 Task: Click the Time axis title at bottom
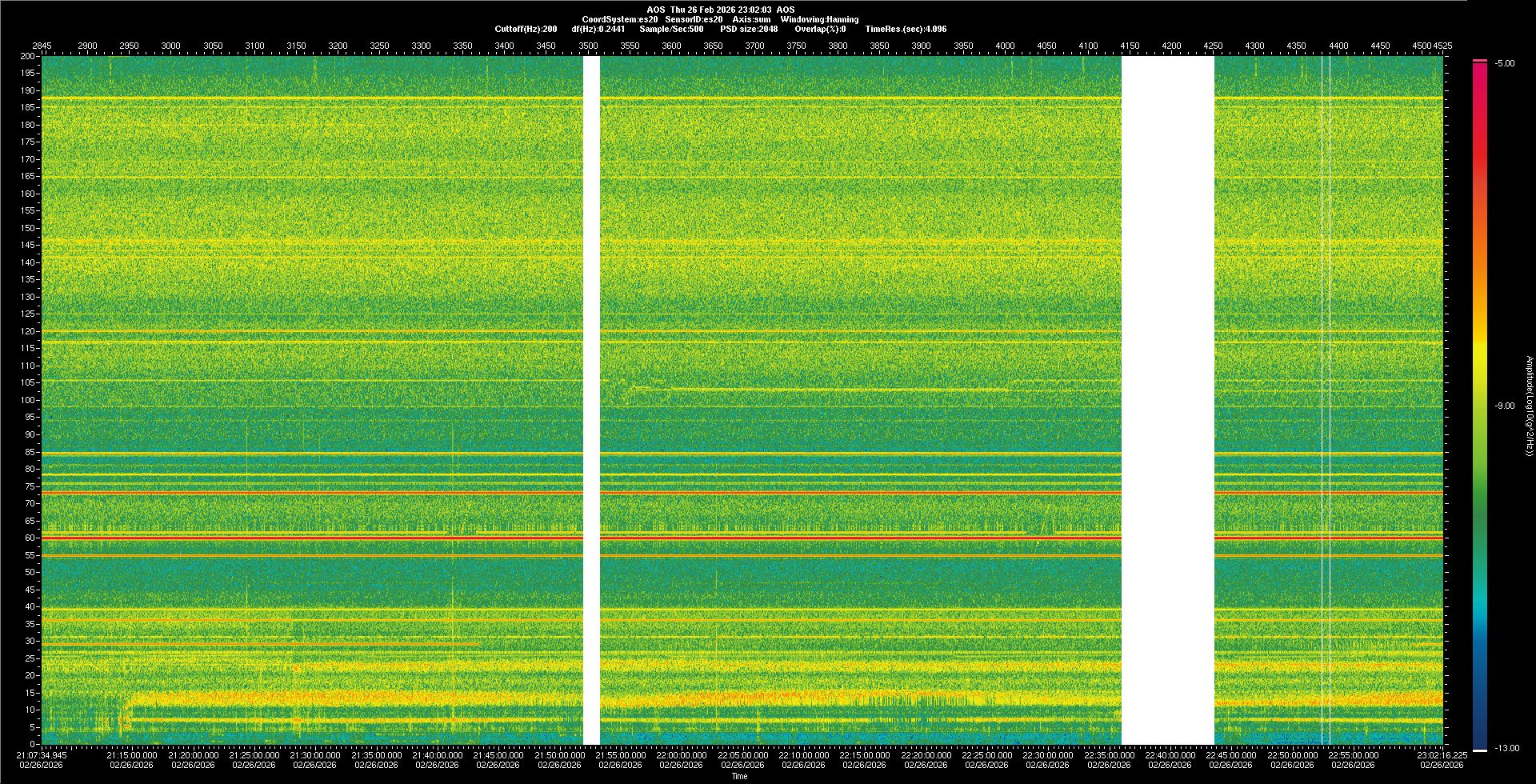click(739, 776)
